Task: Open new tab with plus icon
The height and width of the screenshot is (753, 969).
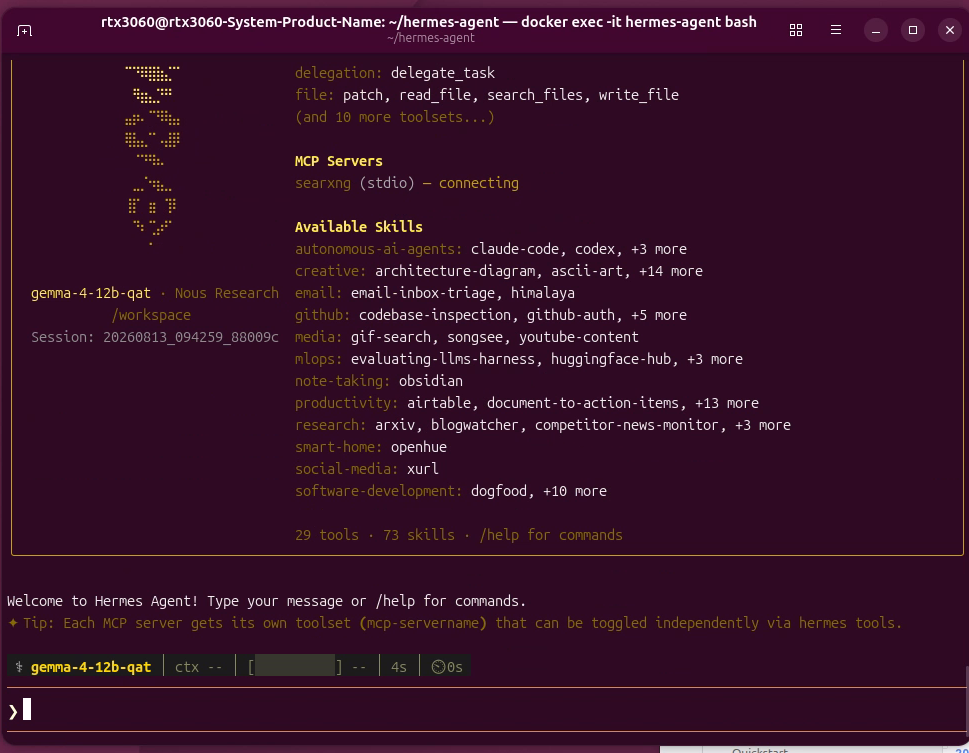Action: [x=24, y=30]
